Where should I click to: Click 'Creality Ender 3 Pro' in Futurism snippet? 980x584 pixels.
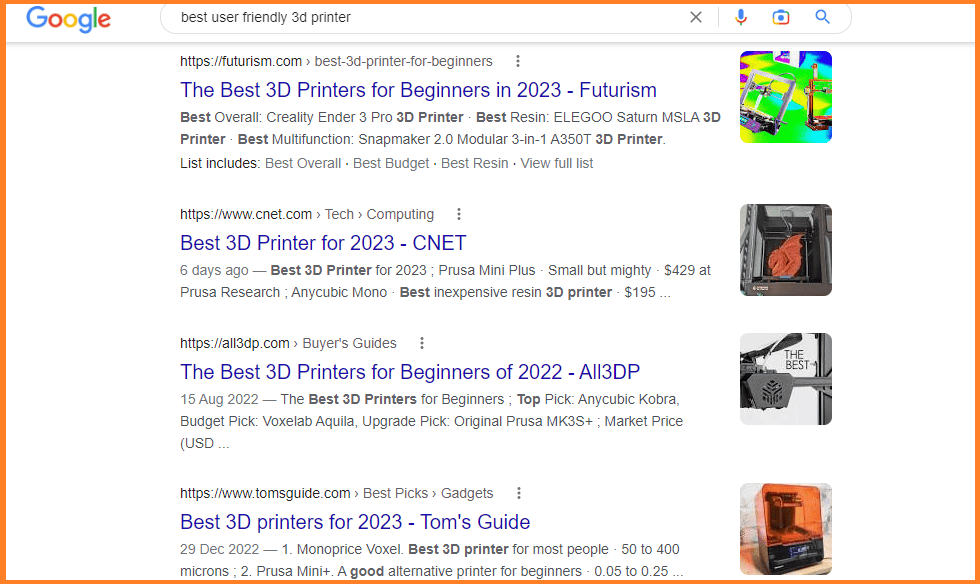[329, 118]
